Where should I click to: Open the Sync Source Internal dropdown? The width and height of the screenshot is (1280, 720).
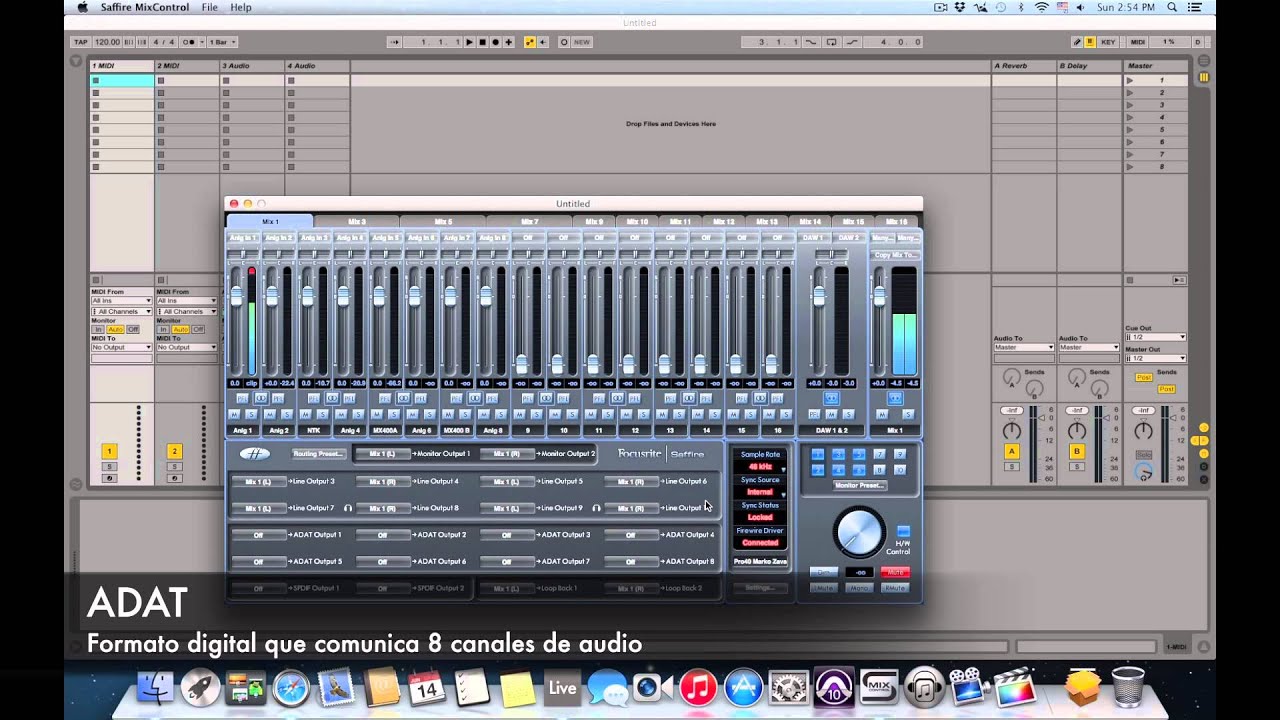tap(761, 492)
